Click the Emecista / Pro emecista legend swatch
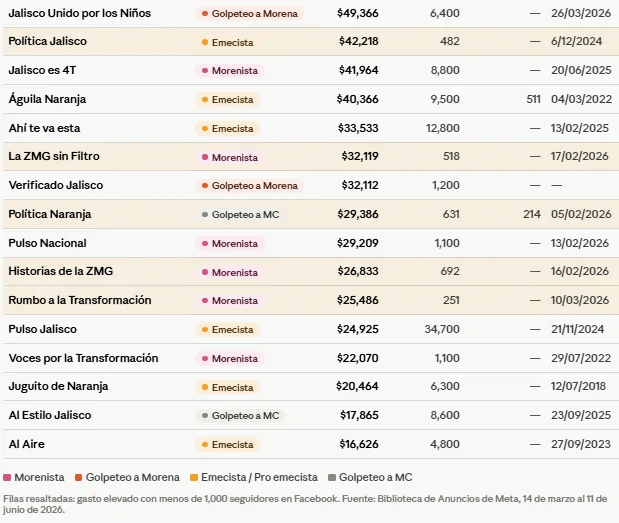Viewport: 619px width, 523px height. [x=194, y=478]
